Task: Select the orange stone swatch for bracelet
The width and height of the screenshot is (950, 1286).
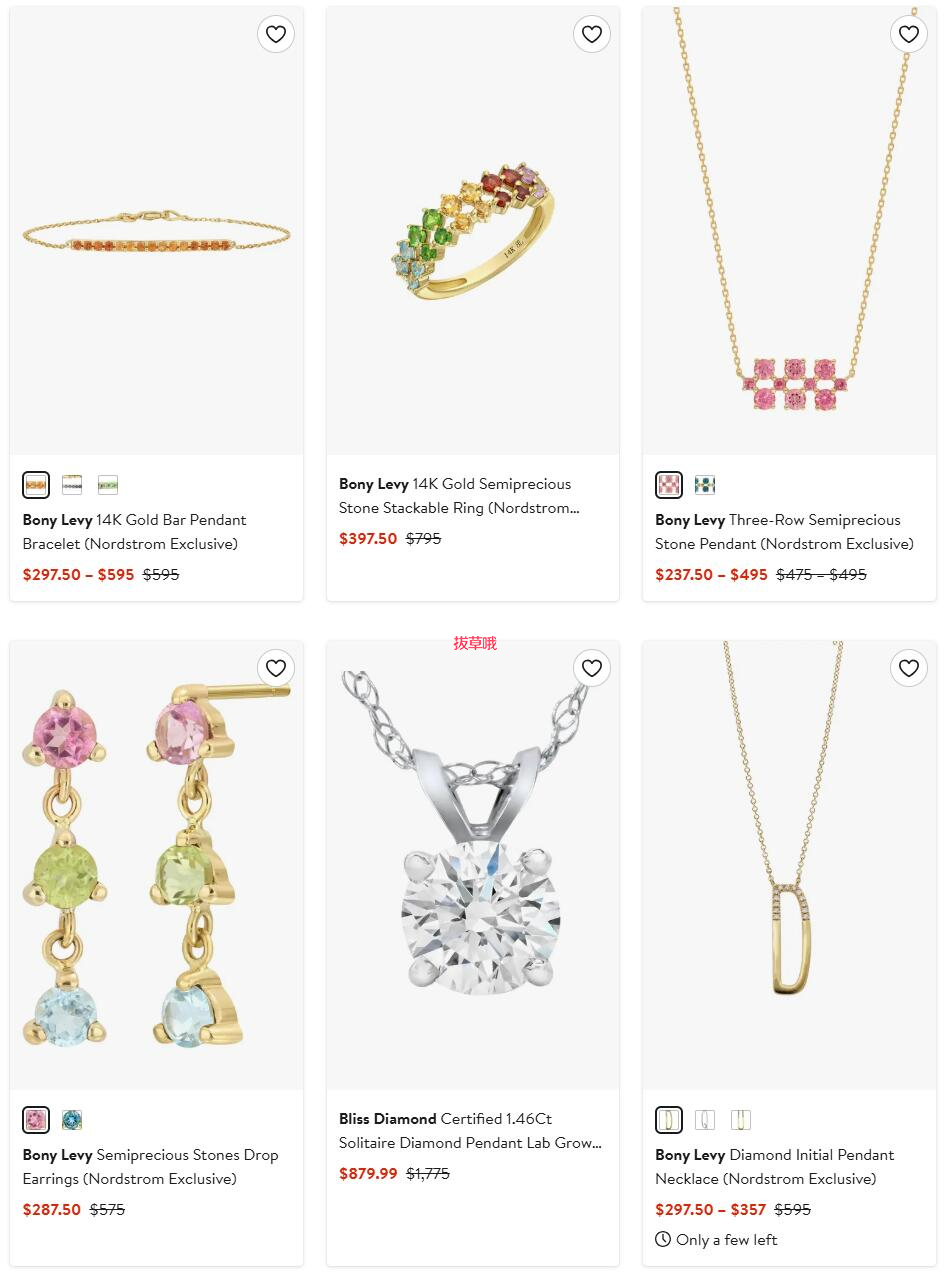Action: [36, 485]
